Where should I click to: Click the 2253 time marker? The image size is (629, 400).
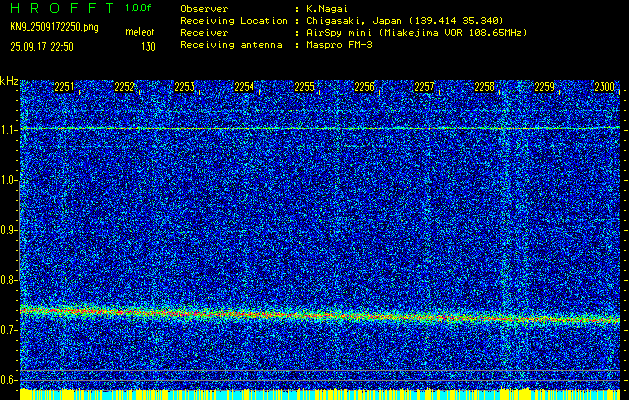point(184,87)
